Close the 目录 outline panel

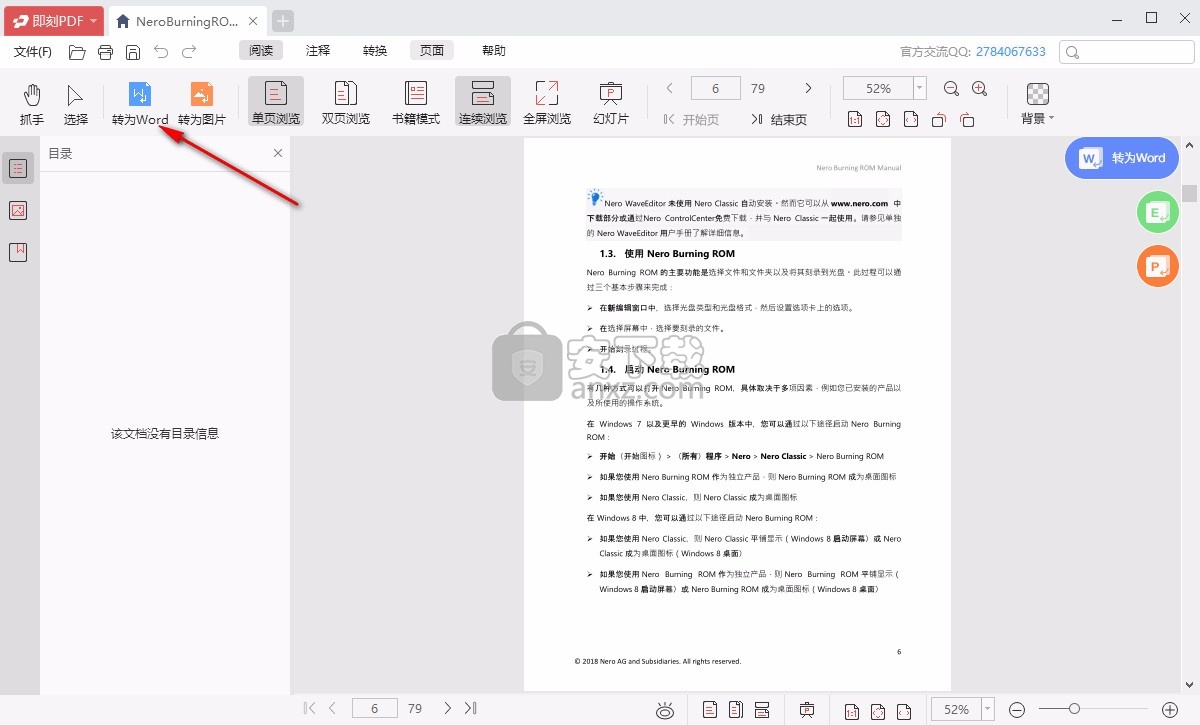pyautogui.click(x=278, y=153)
